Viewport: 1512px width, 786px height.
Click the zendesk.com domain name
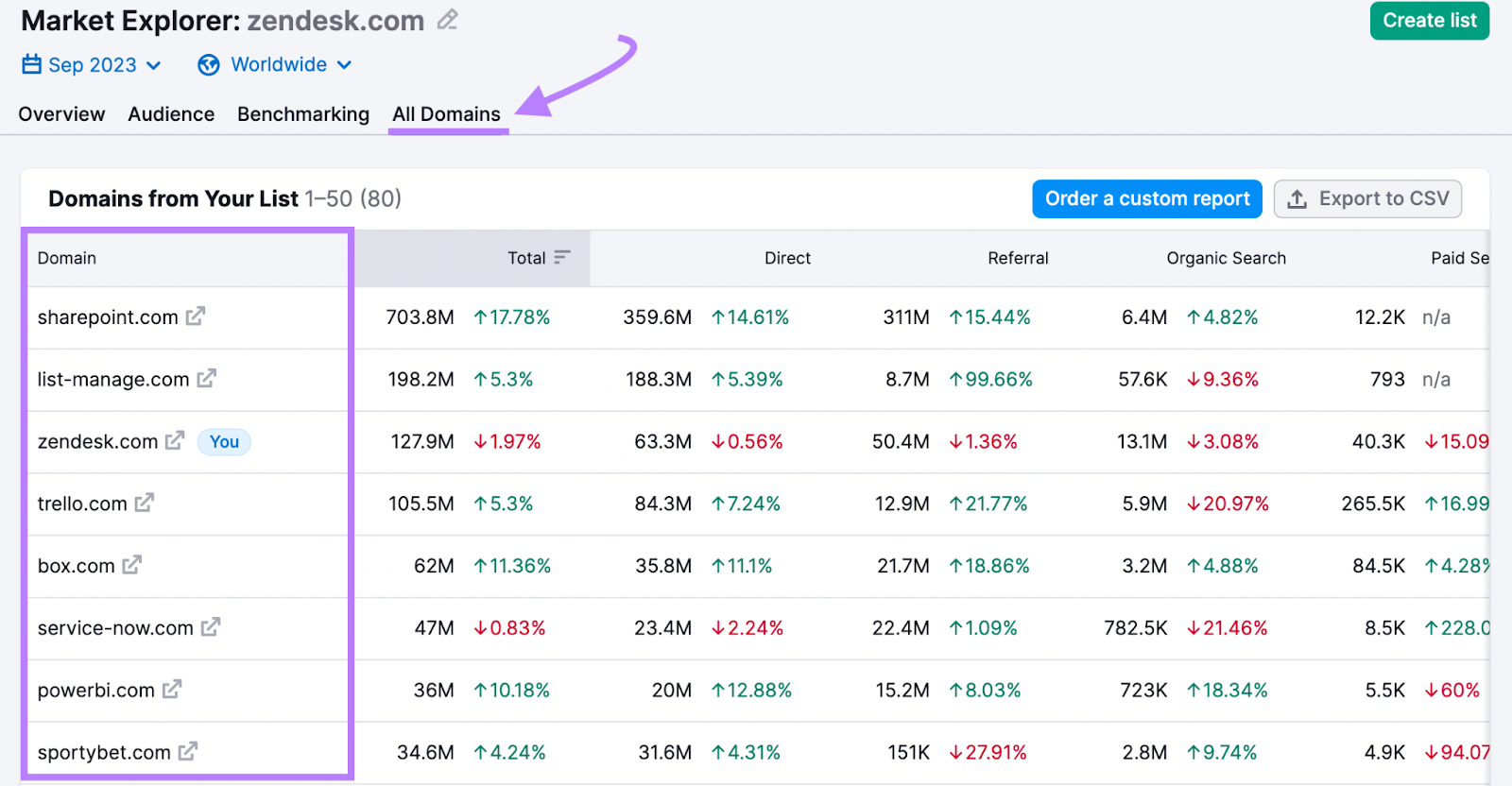click(x=98, y=442)
